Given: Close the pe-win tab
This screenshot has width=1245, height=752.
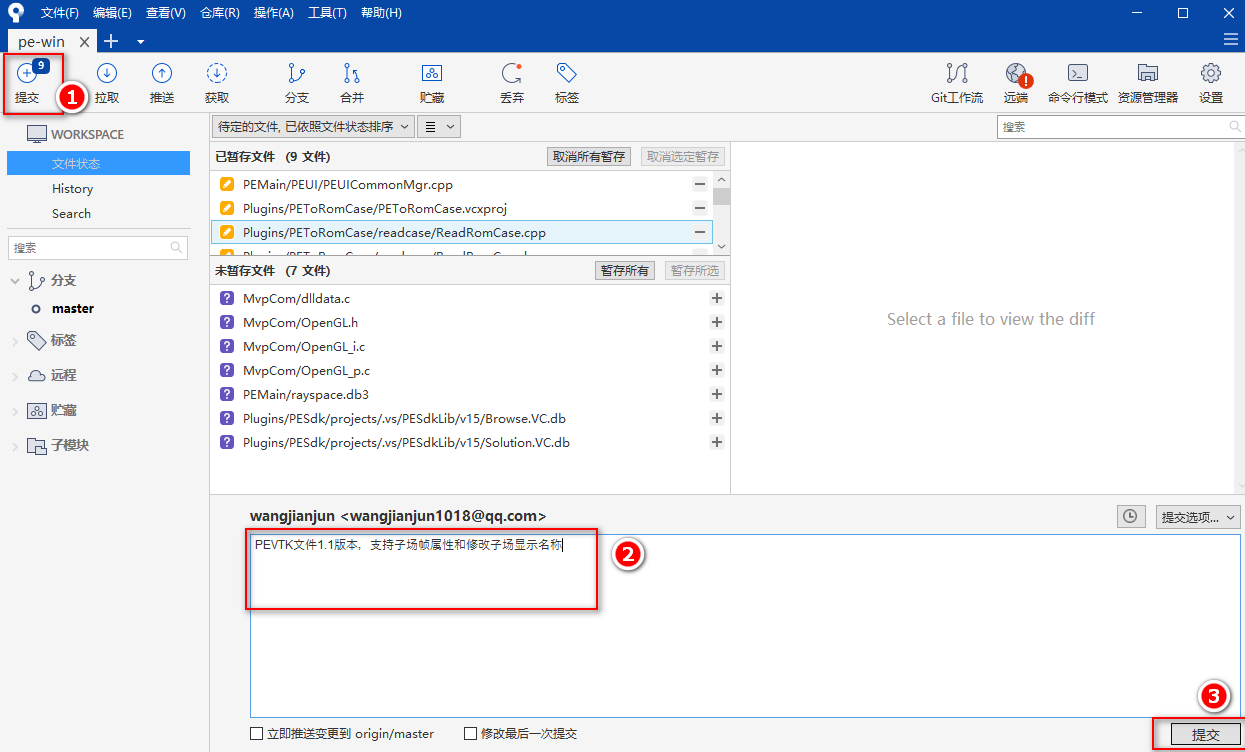Looking at the screenshot, I should click(85, 42).
